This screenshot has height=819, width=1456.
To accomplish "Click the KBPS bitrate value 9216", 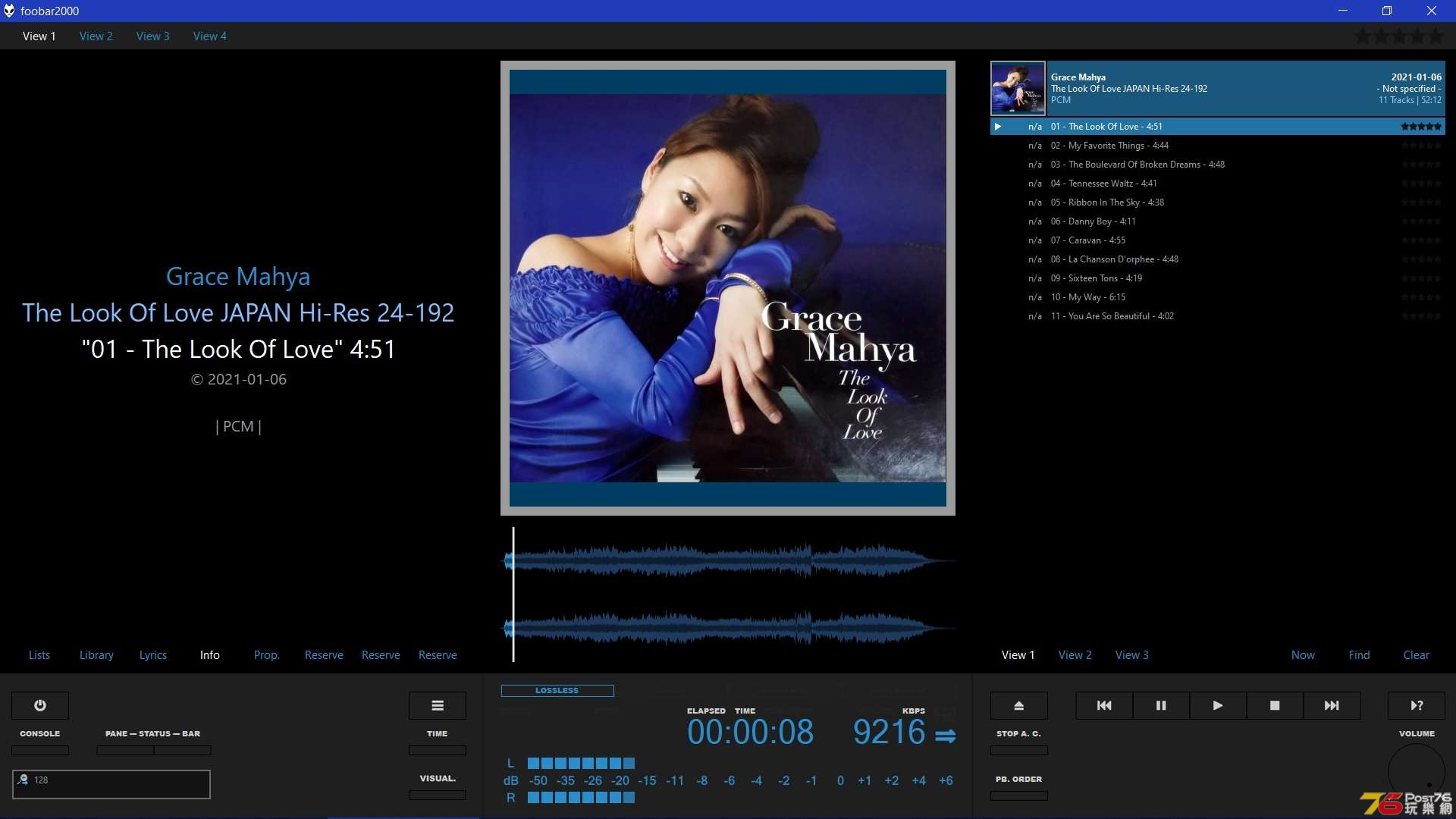I will click(x=889, y=732).
